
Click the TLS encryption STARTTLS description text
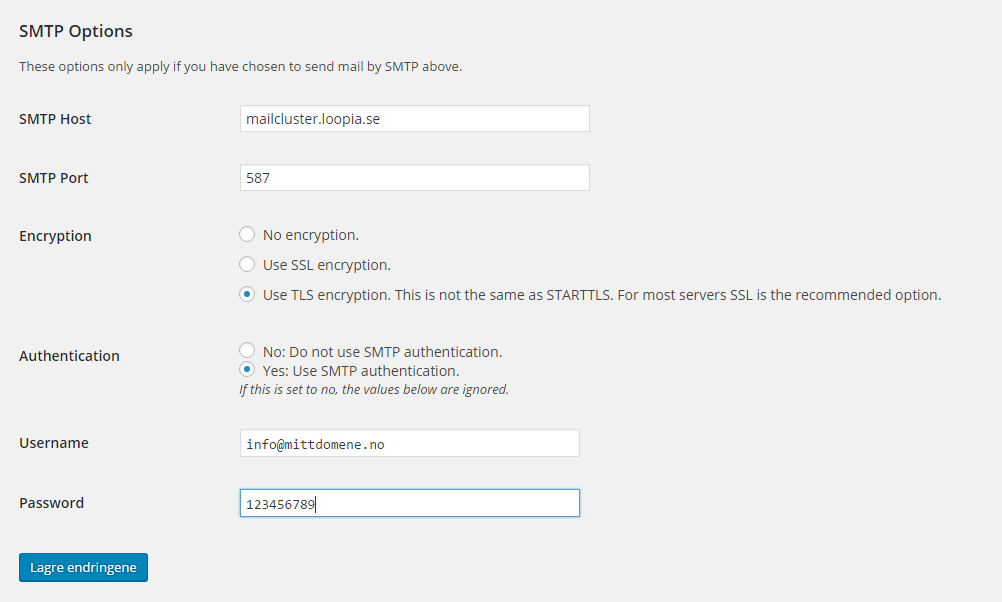(602, 295)
